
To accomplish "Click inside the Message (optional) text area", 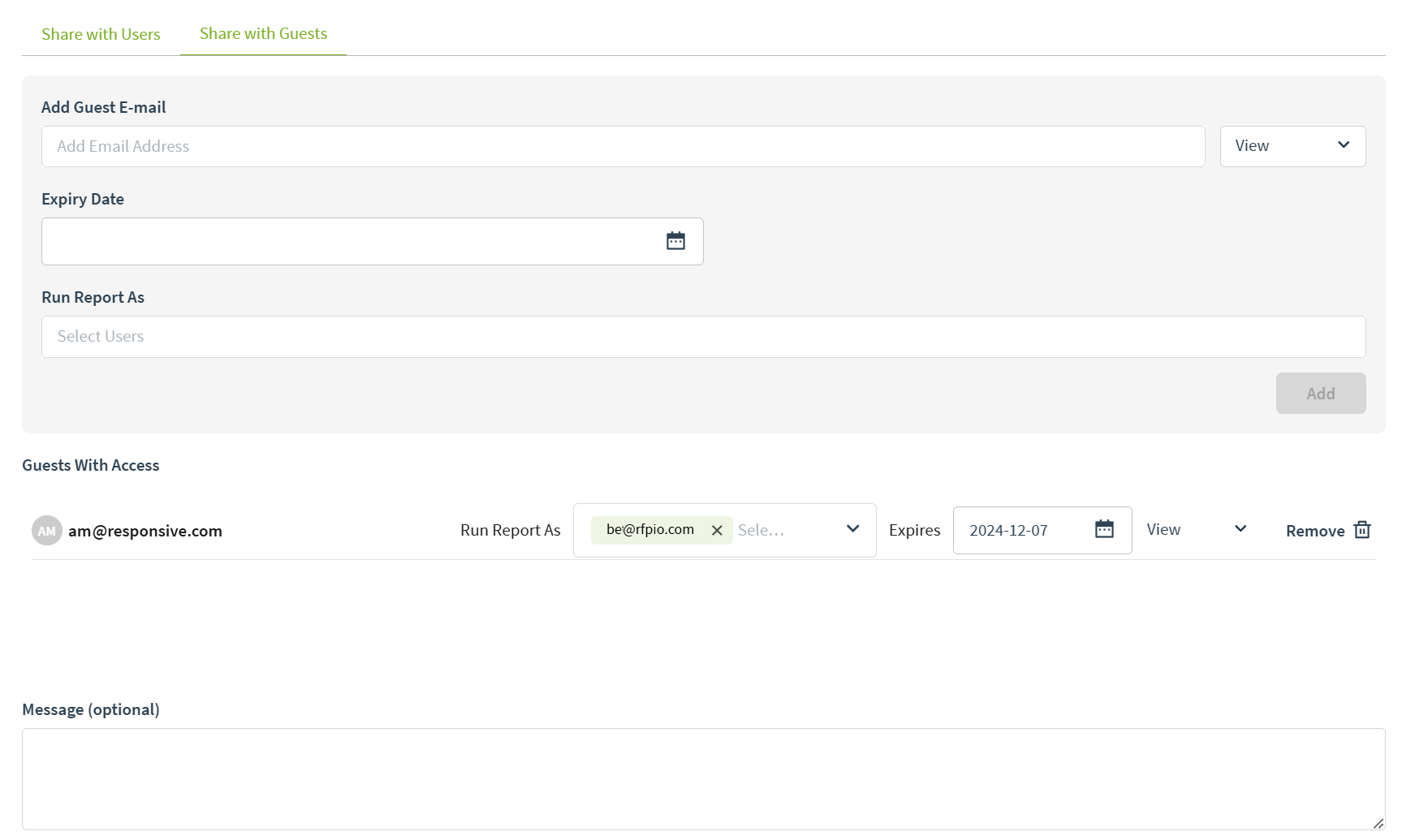I will pyautogui.click(x=703, y=778).
